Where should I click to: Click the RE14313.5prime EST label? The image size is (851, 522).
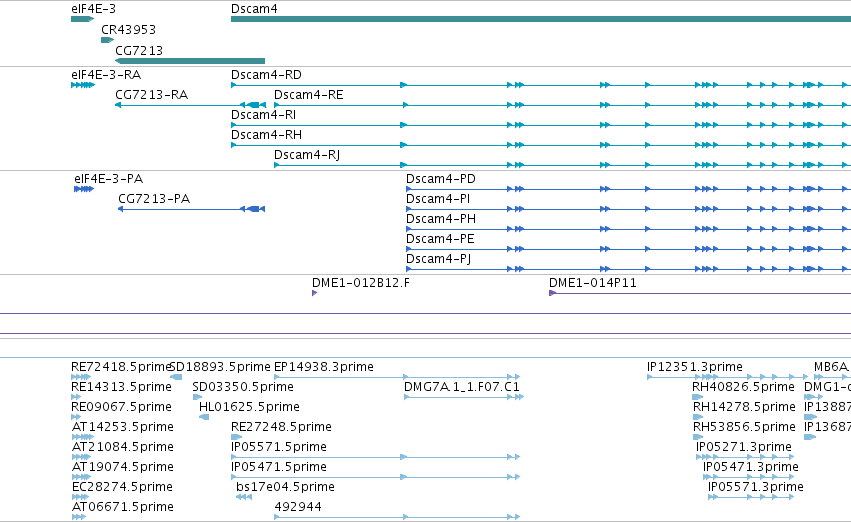[x=122, y=387]
